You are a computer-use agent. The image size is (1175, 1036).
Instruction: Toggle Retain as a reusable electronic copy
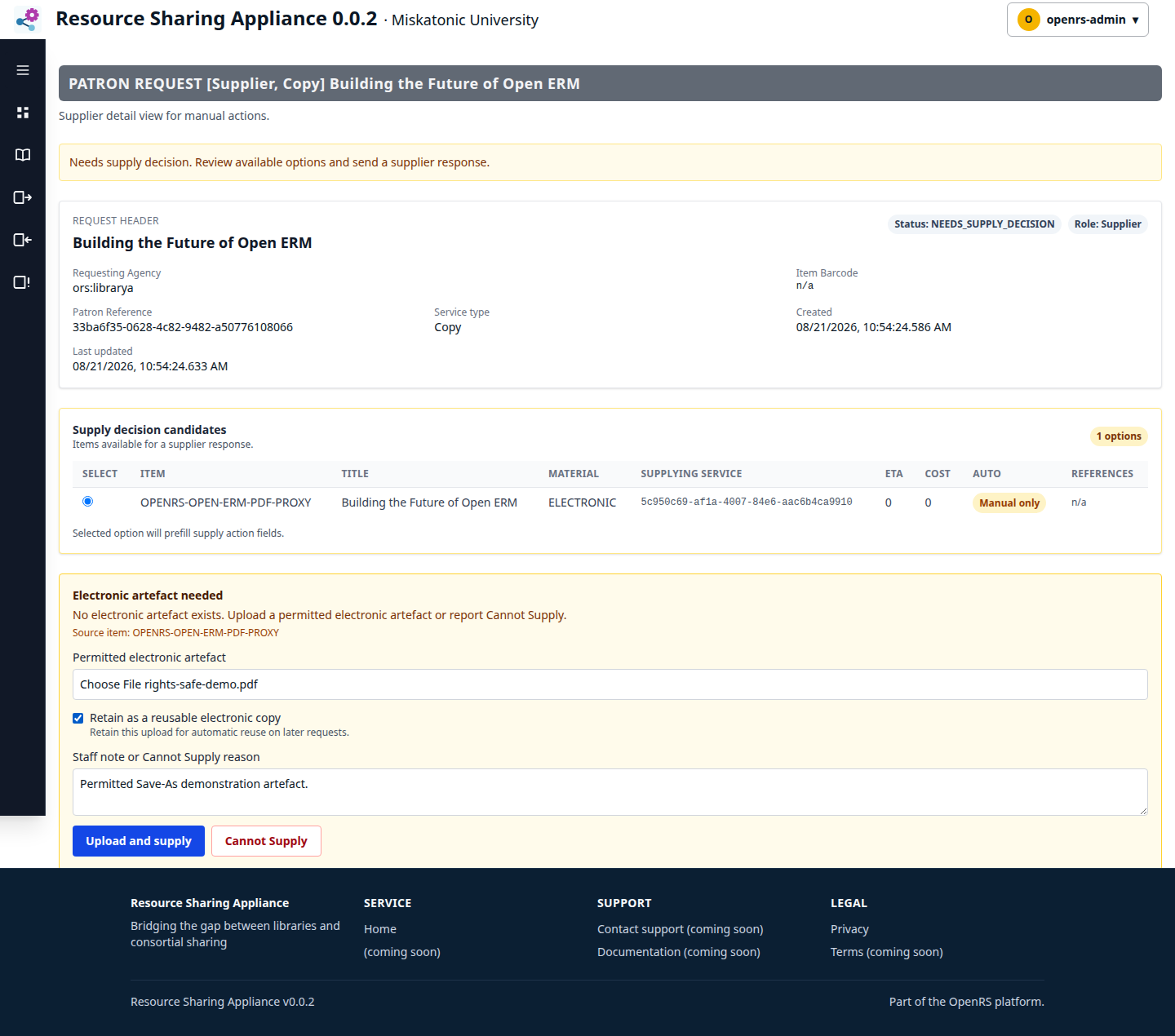[x=78, y=719]
